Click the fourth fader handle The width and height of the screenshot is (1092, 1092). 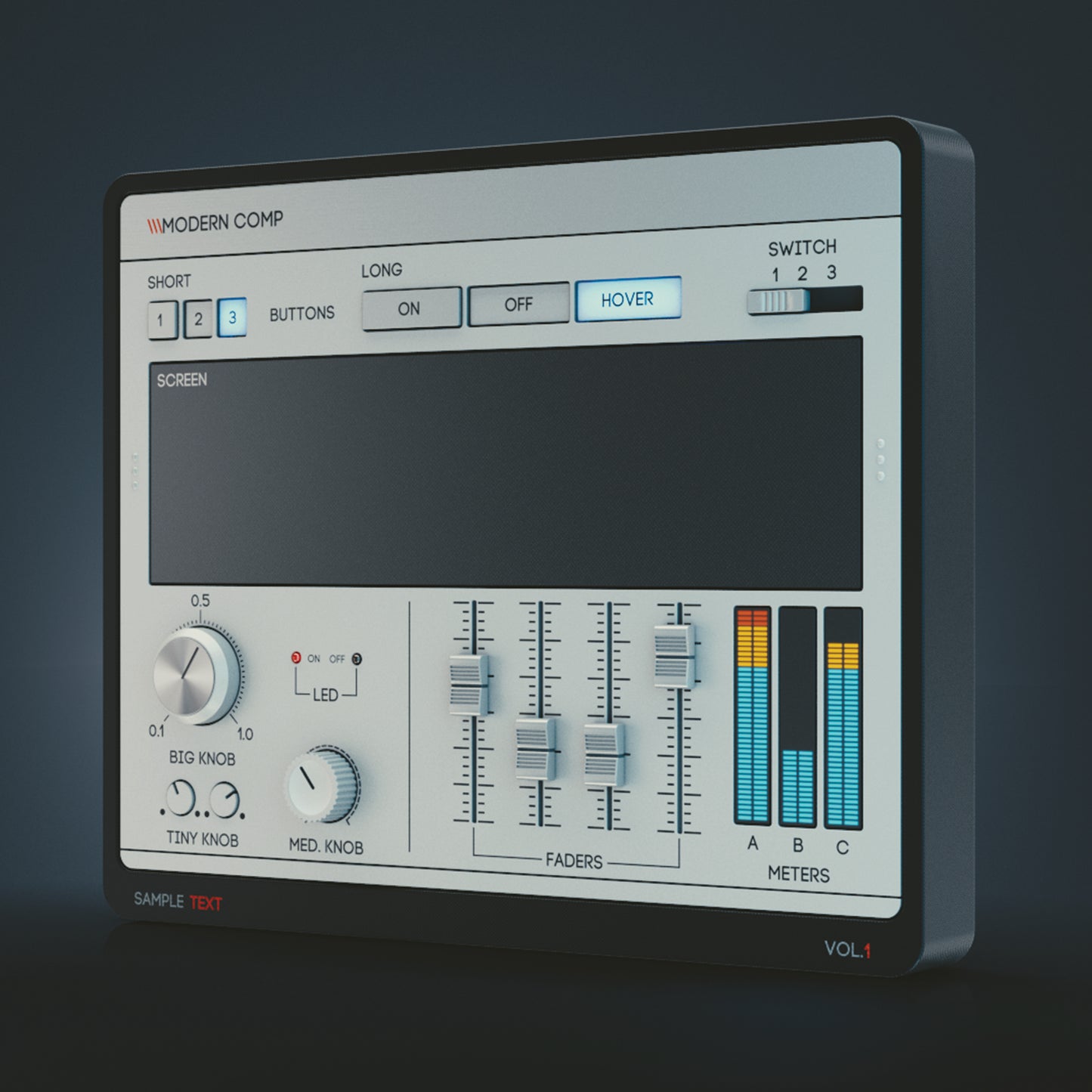pyautogui.click(x=673, y=656)
